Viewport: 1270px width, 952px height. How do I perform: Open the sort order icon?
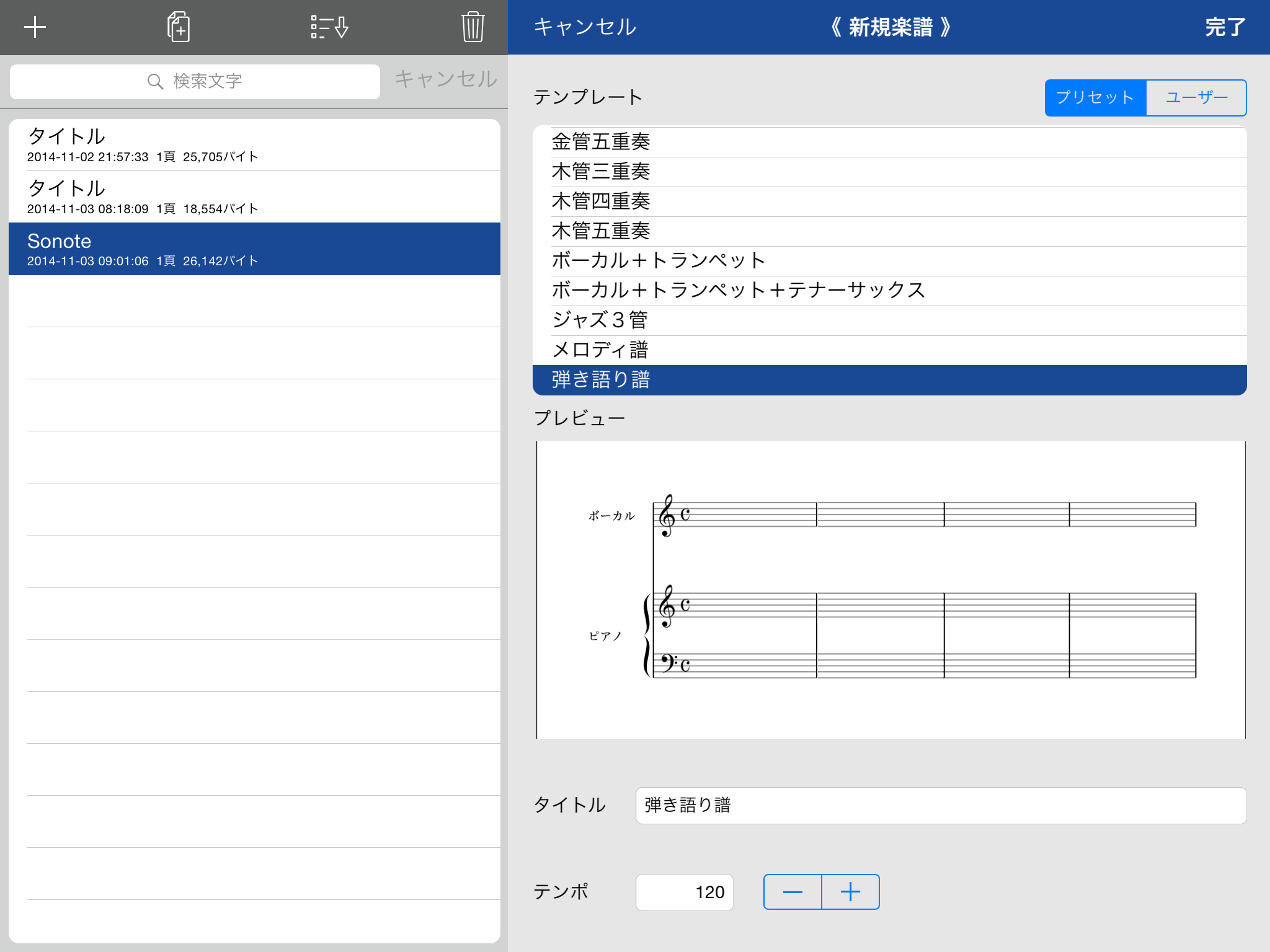point(329,27)
